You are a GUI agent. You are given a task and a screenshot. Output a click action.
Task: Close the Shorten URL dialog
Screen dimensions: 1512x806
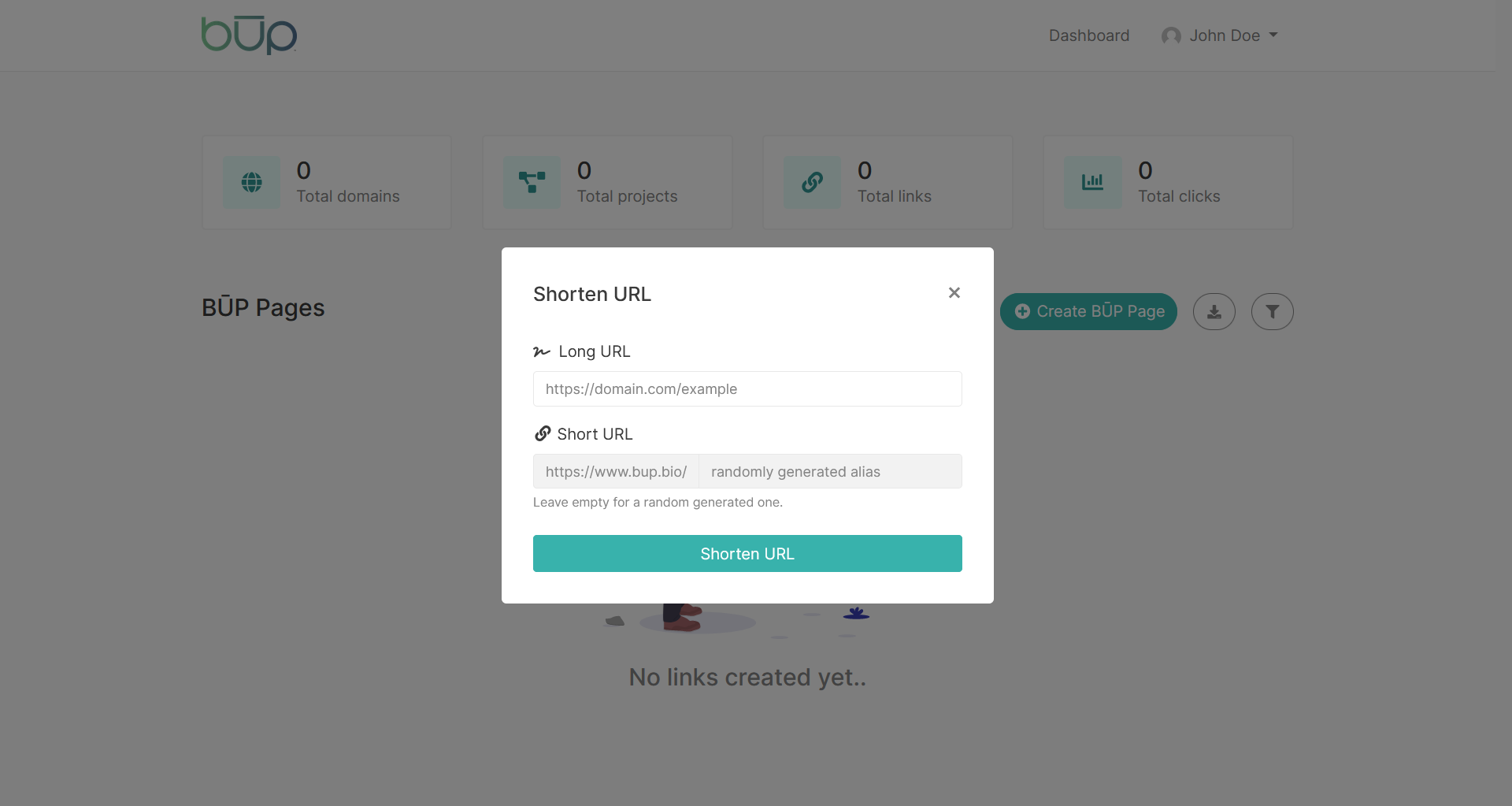[x=954, y=293]
